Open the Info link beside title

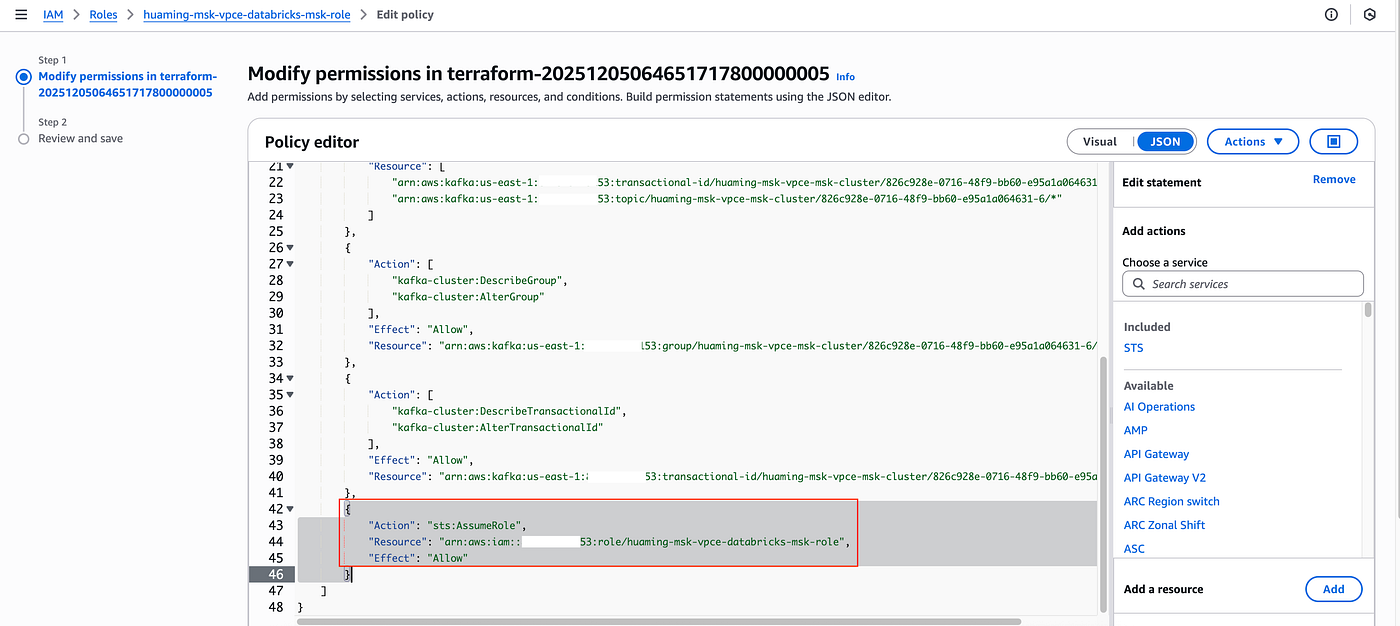[846, 77]
